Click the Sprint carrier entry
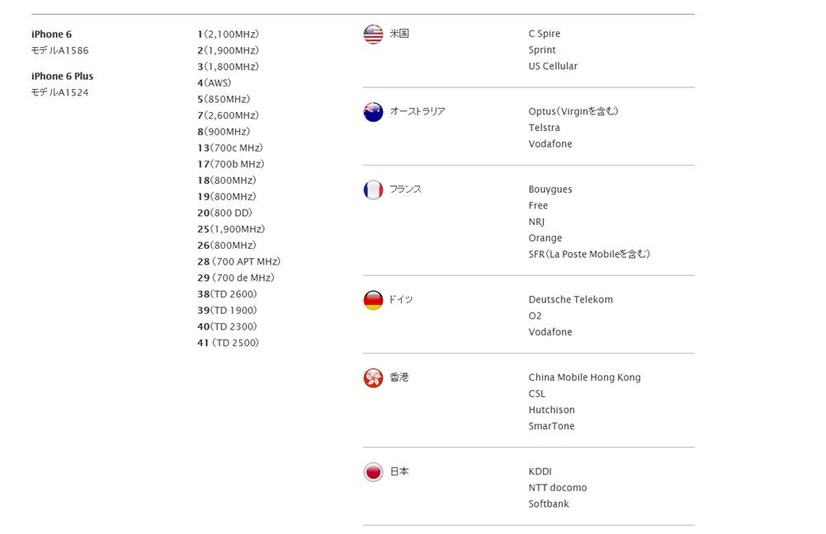Screen dimensions: 826x534 (x=542, y=50)
